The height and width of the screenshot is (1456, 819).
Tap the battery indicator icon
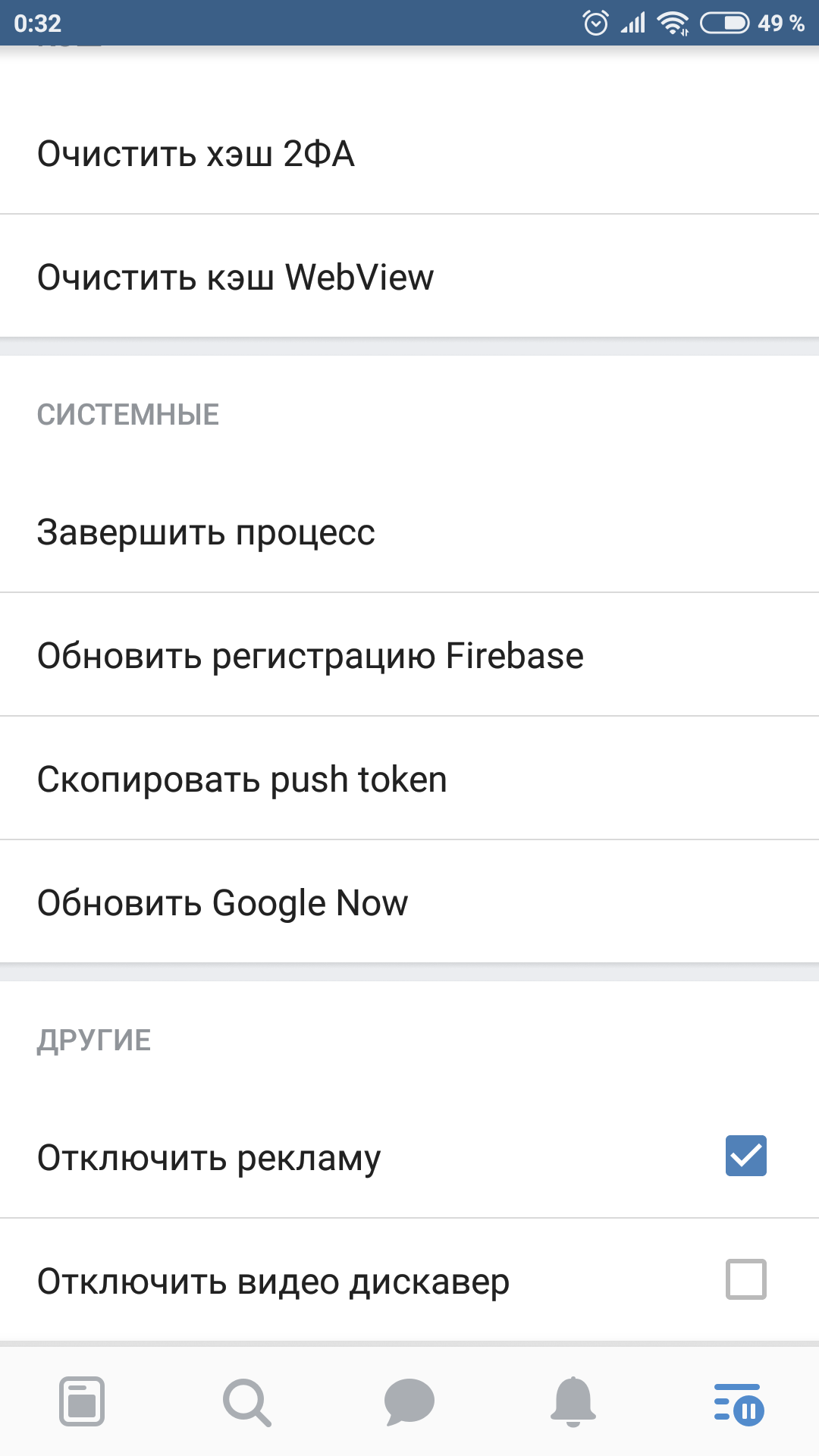[724, 23]
